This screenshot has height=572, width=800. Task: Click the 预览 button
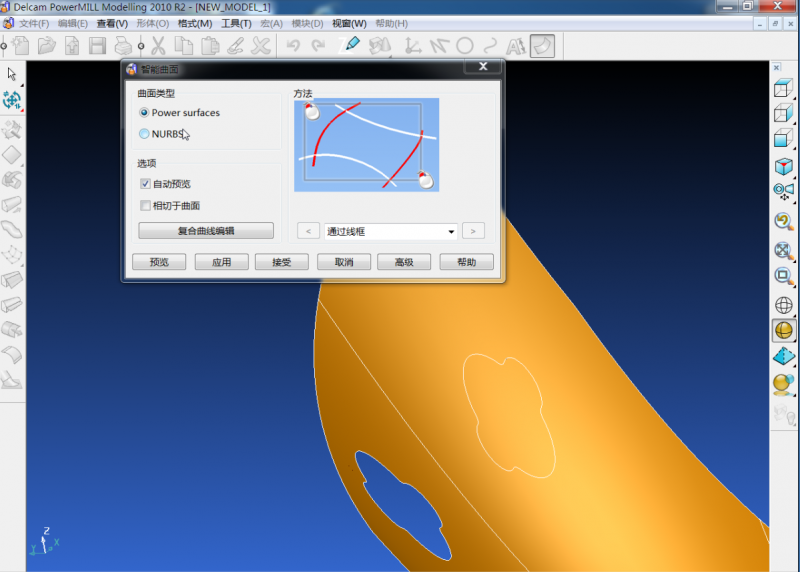pos(159,262)
